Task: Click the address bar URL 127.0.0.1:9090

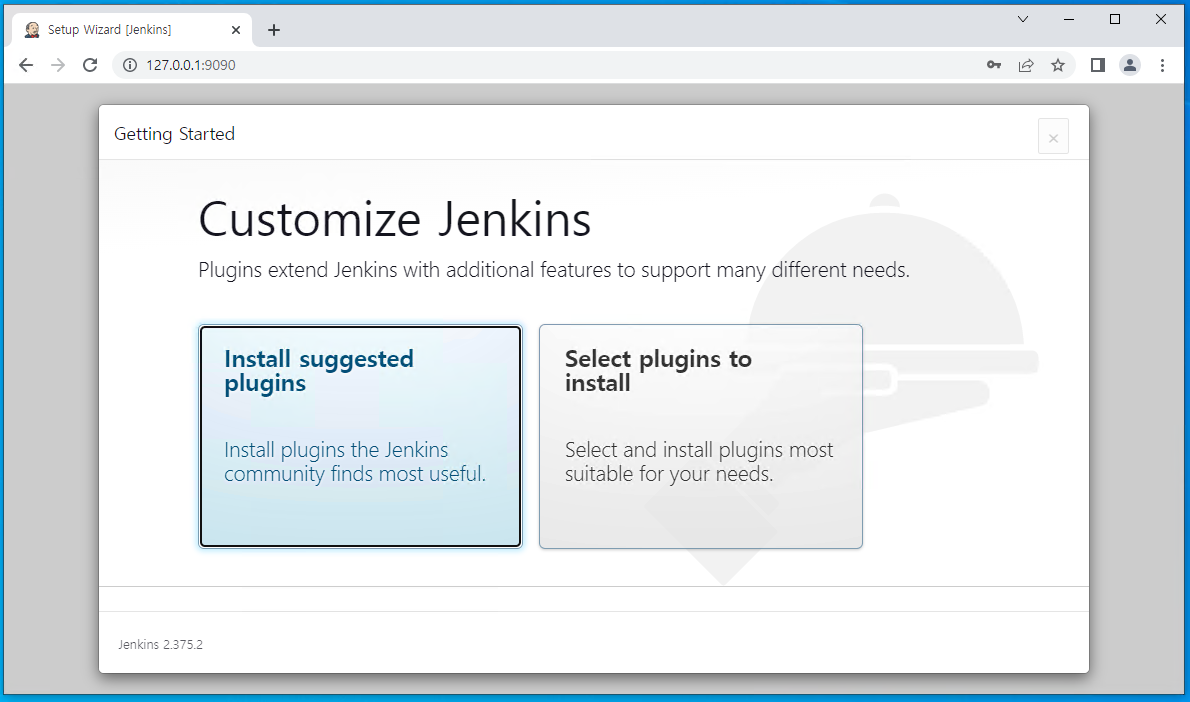Action: (x=191, y=65)
